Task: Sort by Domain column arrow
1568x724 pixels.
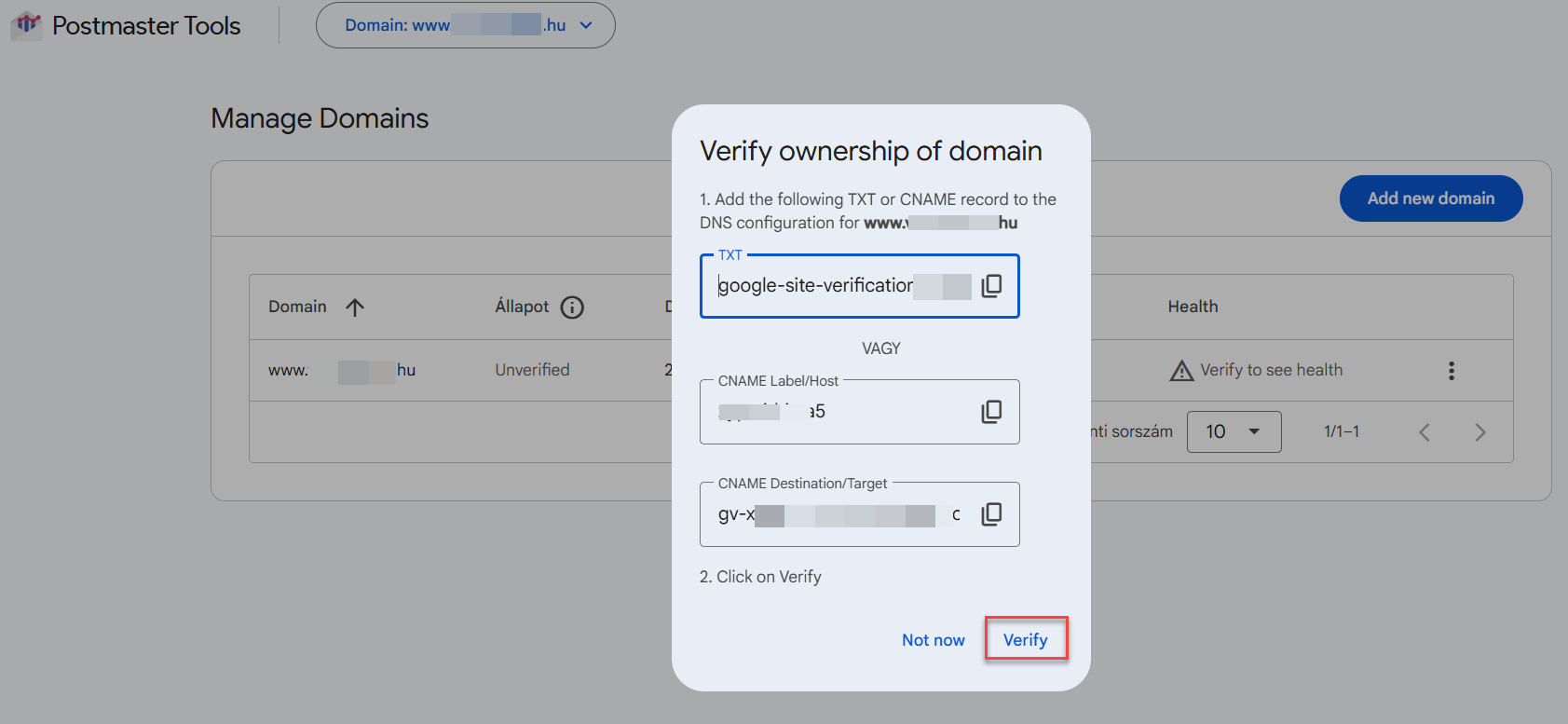Action: point(355,307)
